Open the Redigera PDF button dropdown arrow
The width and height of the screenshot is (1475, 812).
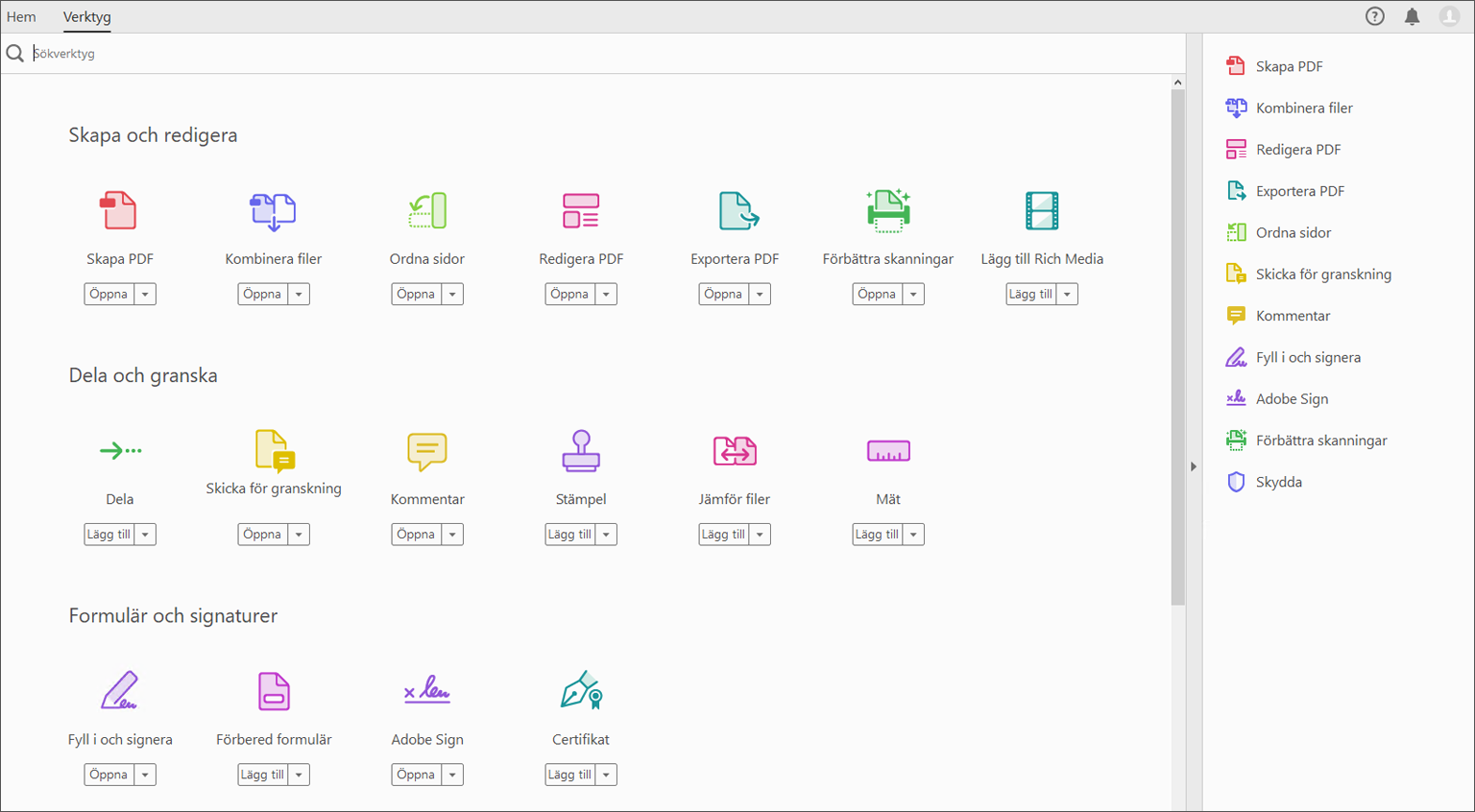tap(606, 295)
